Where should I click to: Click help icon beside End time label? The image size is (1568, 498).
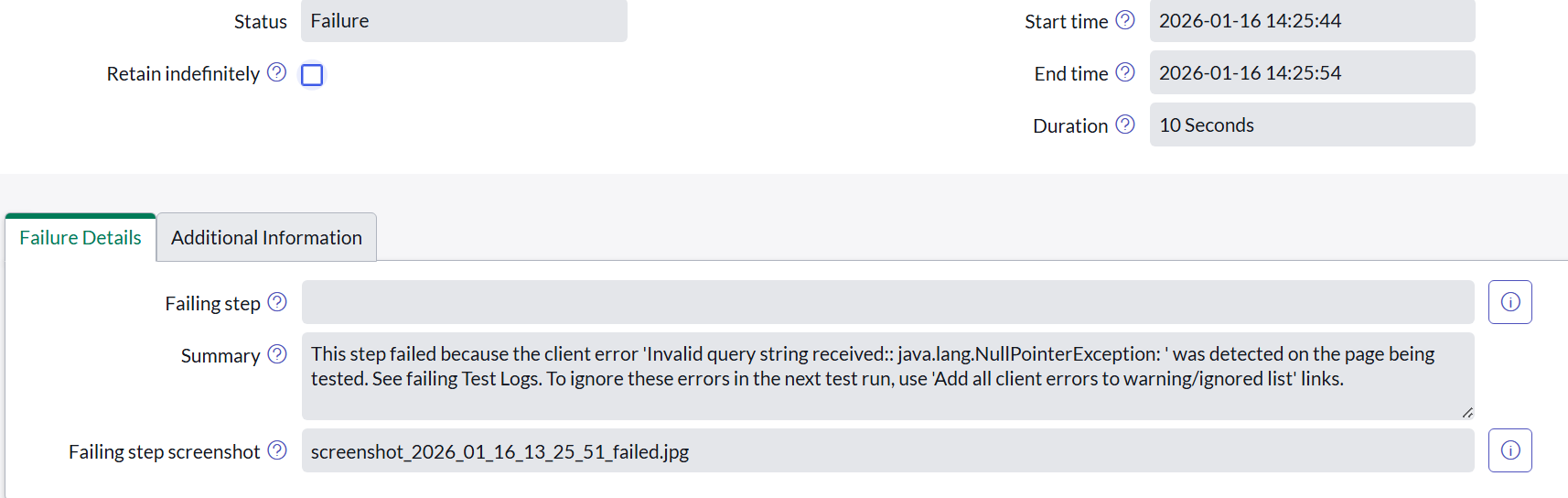click(1125, 72)
